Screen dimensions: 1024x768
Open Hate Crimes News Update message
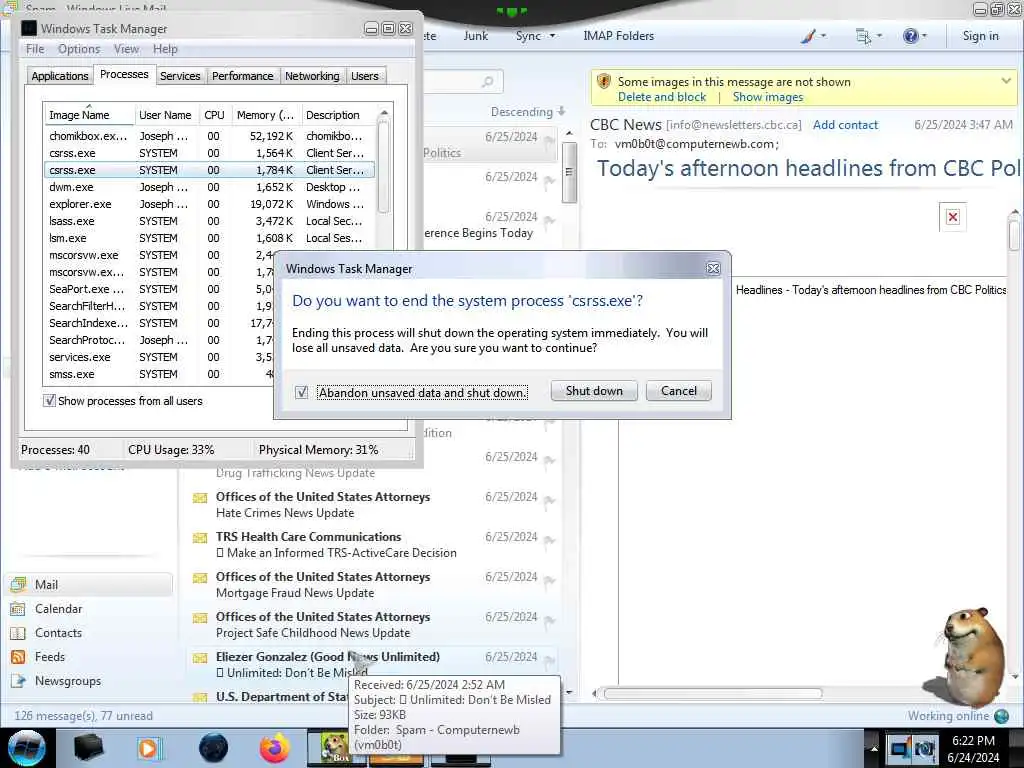point(372,505)
